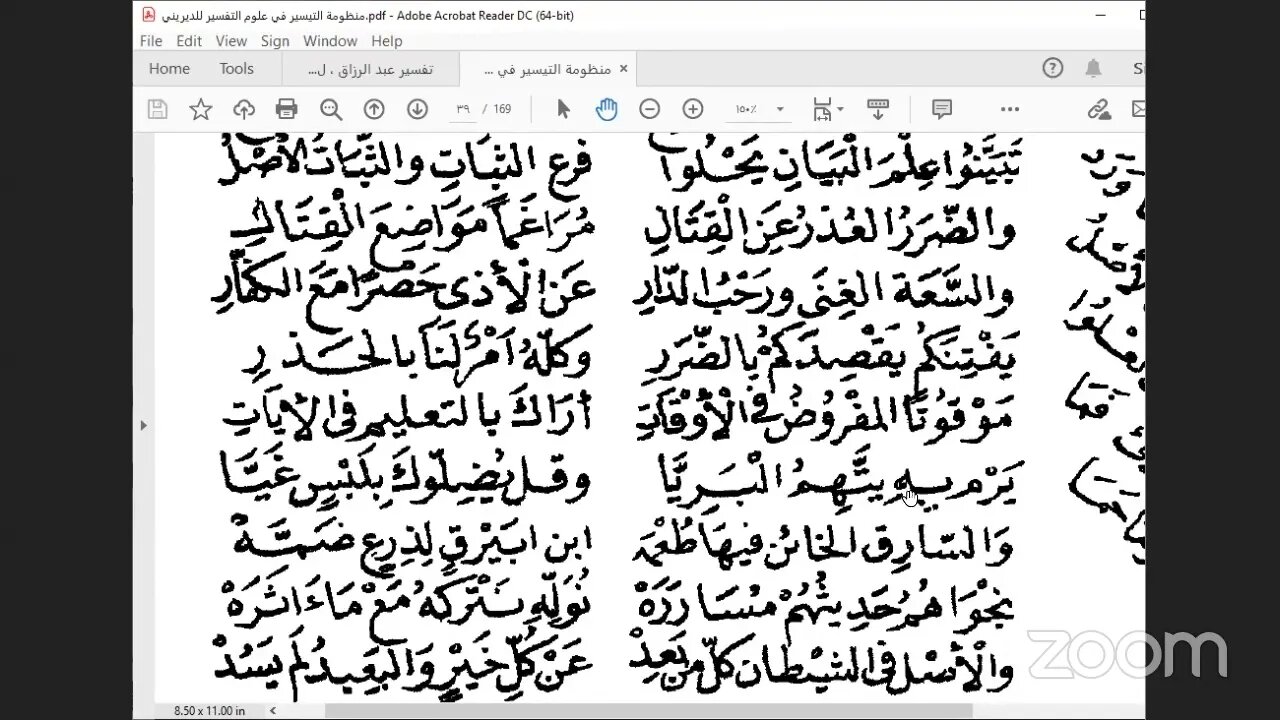Open the Help question icon
1280x720 pixels.
1052,68
